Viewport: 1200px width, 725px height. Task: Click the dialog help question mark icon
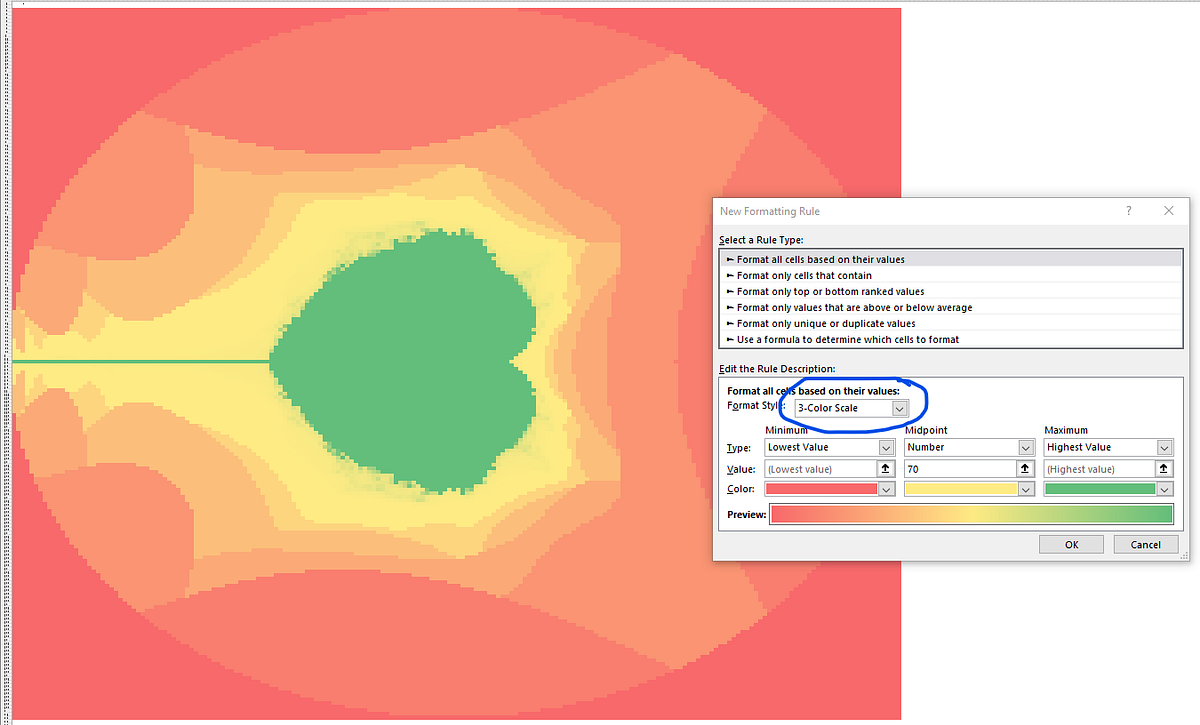pyautogui.click(x=1128, y=211)
